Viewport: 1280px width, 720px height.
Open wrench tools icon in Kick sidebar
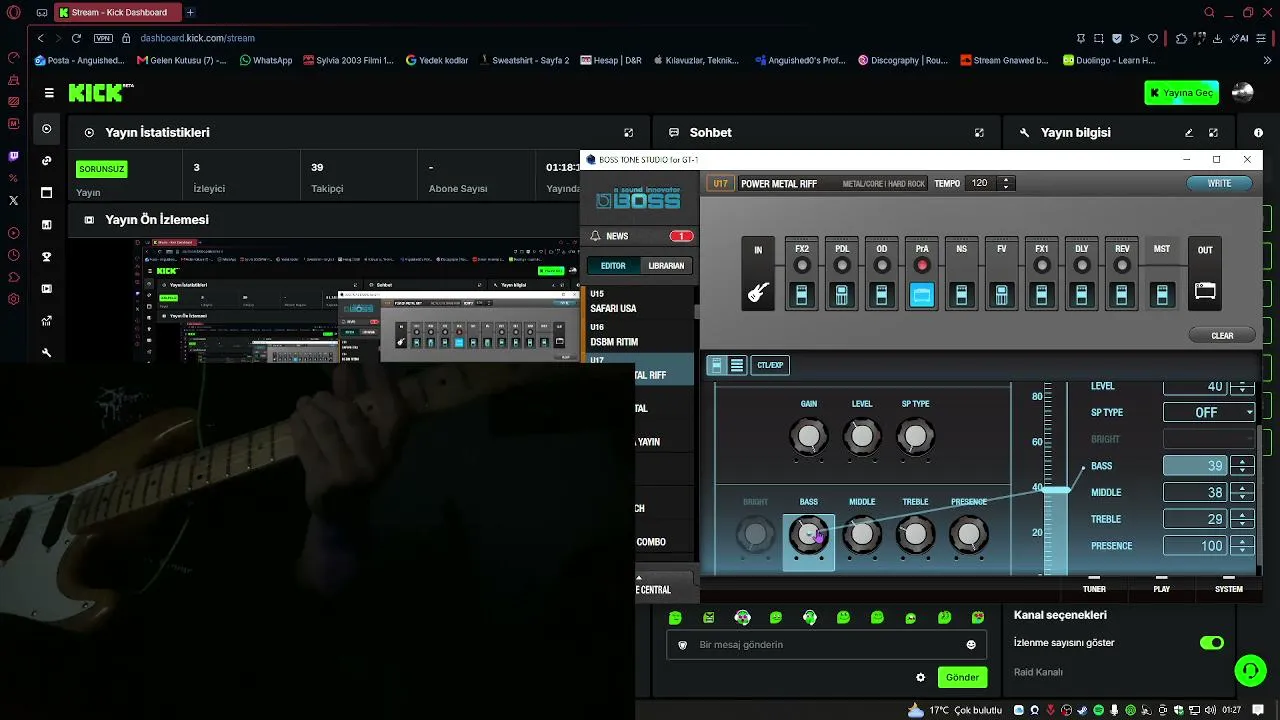click(x=46, y=353)
